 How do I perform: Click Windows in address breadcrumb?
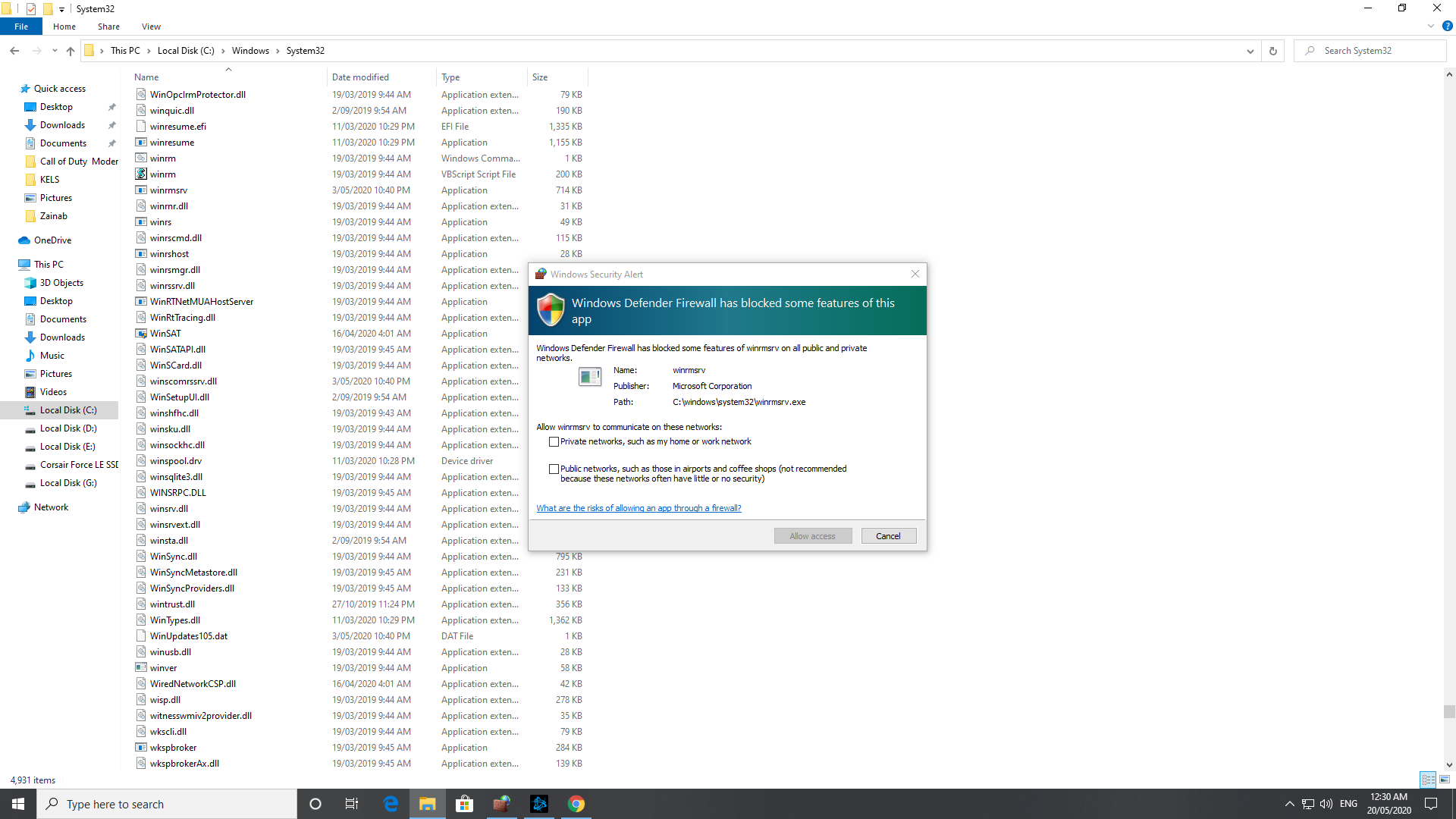(250, 51)
